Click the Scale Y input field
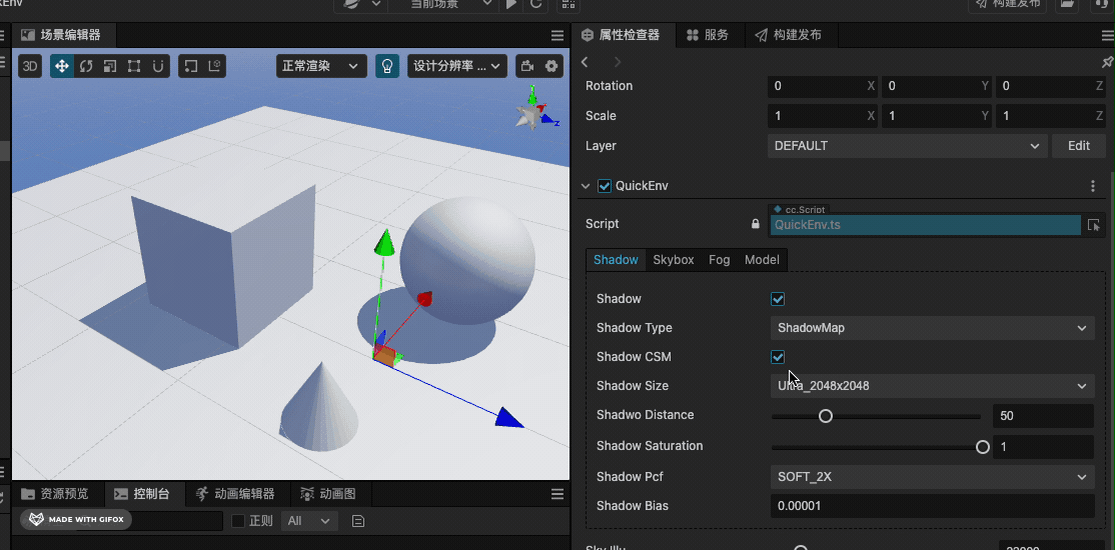This screenshot has height=550, width=1115. click(937, 116)
